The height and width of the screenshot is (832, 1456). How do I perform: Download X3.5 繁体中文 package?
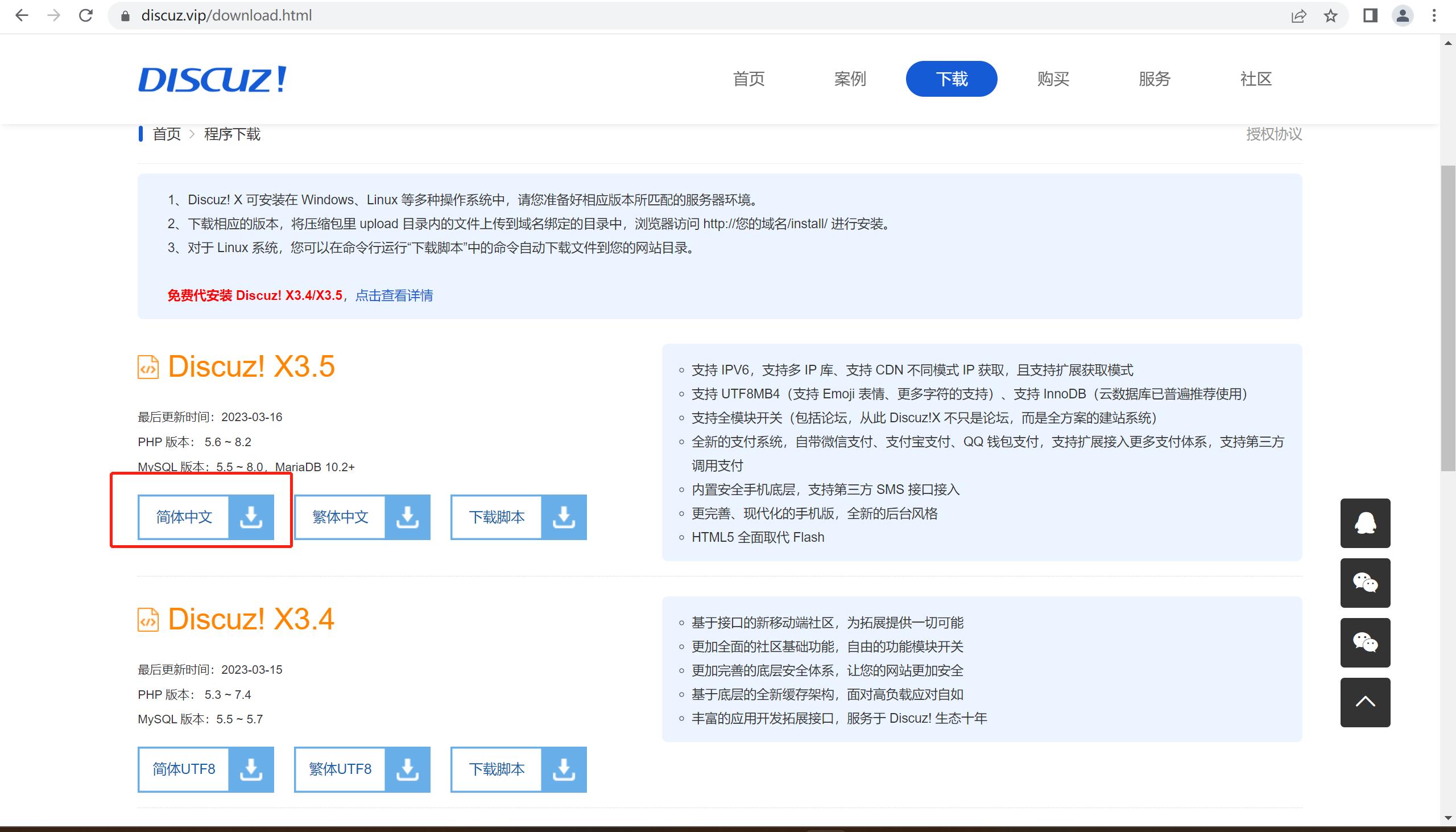(x=362, y=517)
